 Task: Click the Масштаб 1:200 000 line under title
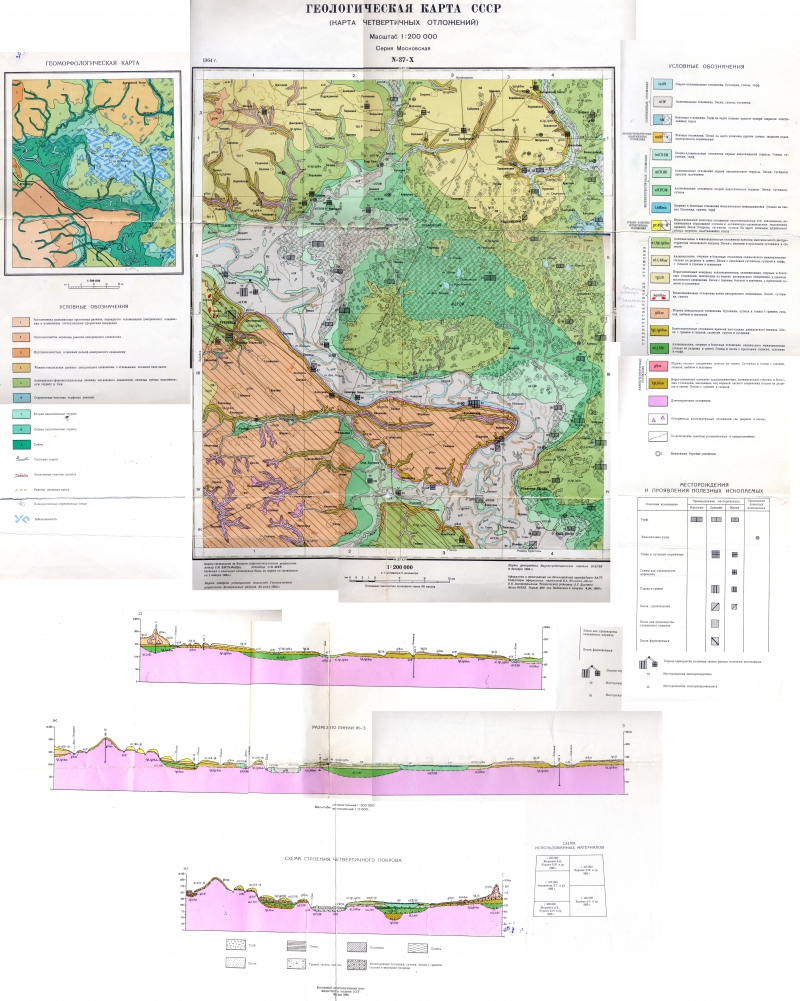[404, 36]
